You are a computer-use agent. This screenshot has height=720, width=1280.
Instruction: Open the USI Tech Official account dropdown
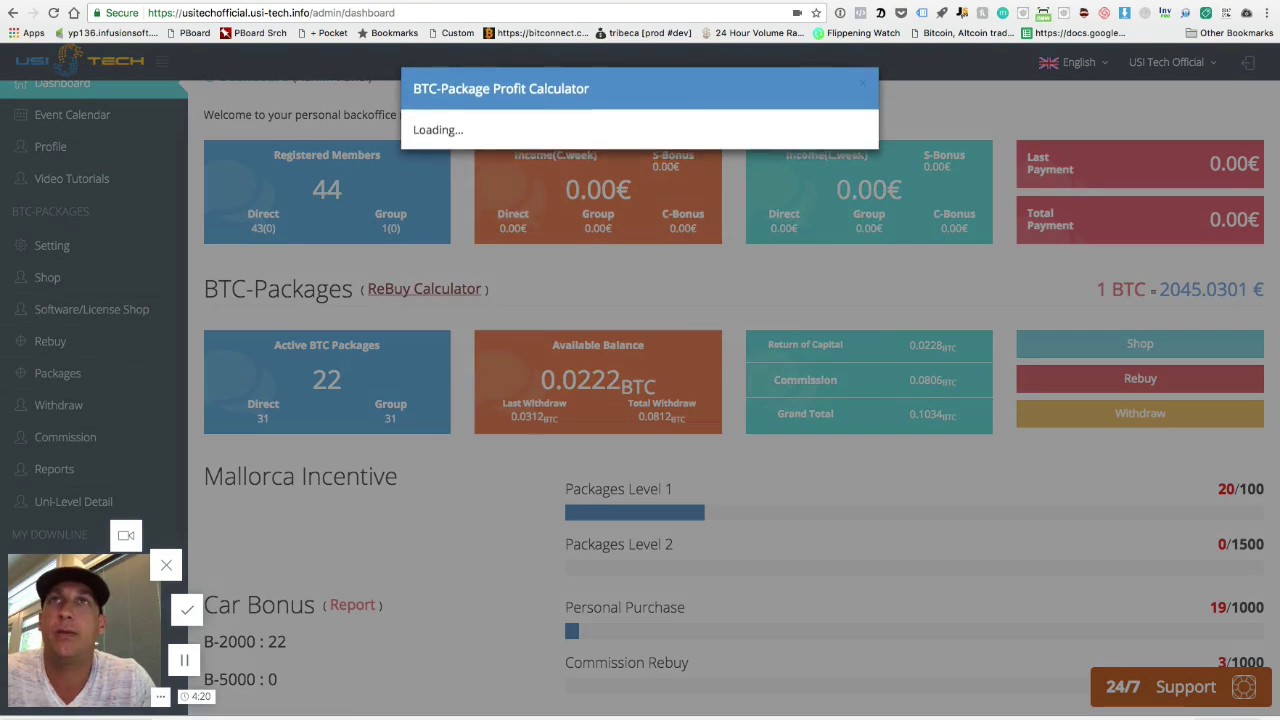point(1172,62)
